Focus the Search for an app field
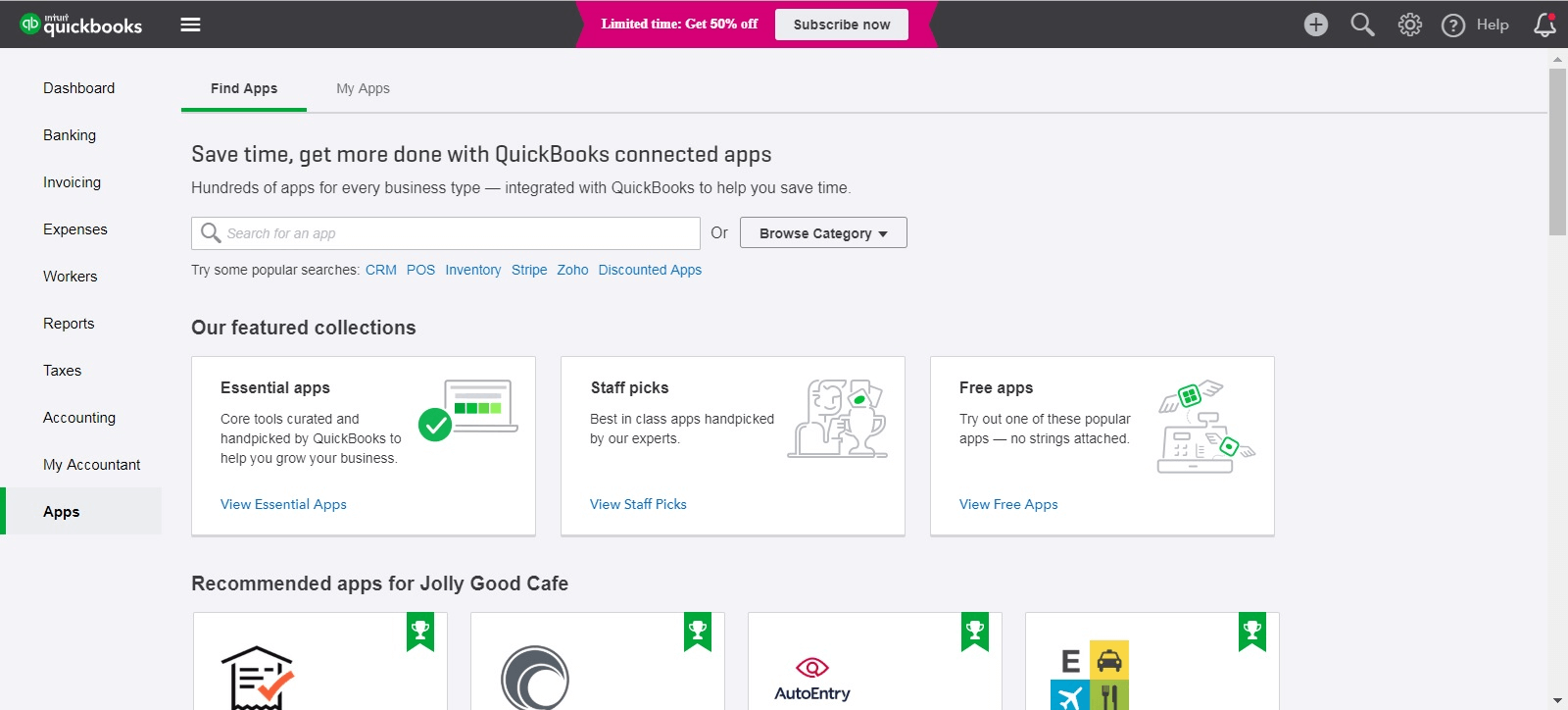The width and height of the screenshot is (1568, 710). [446, 233]
